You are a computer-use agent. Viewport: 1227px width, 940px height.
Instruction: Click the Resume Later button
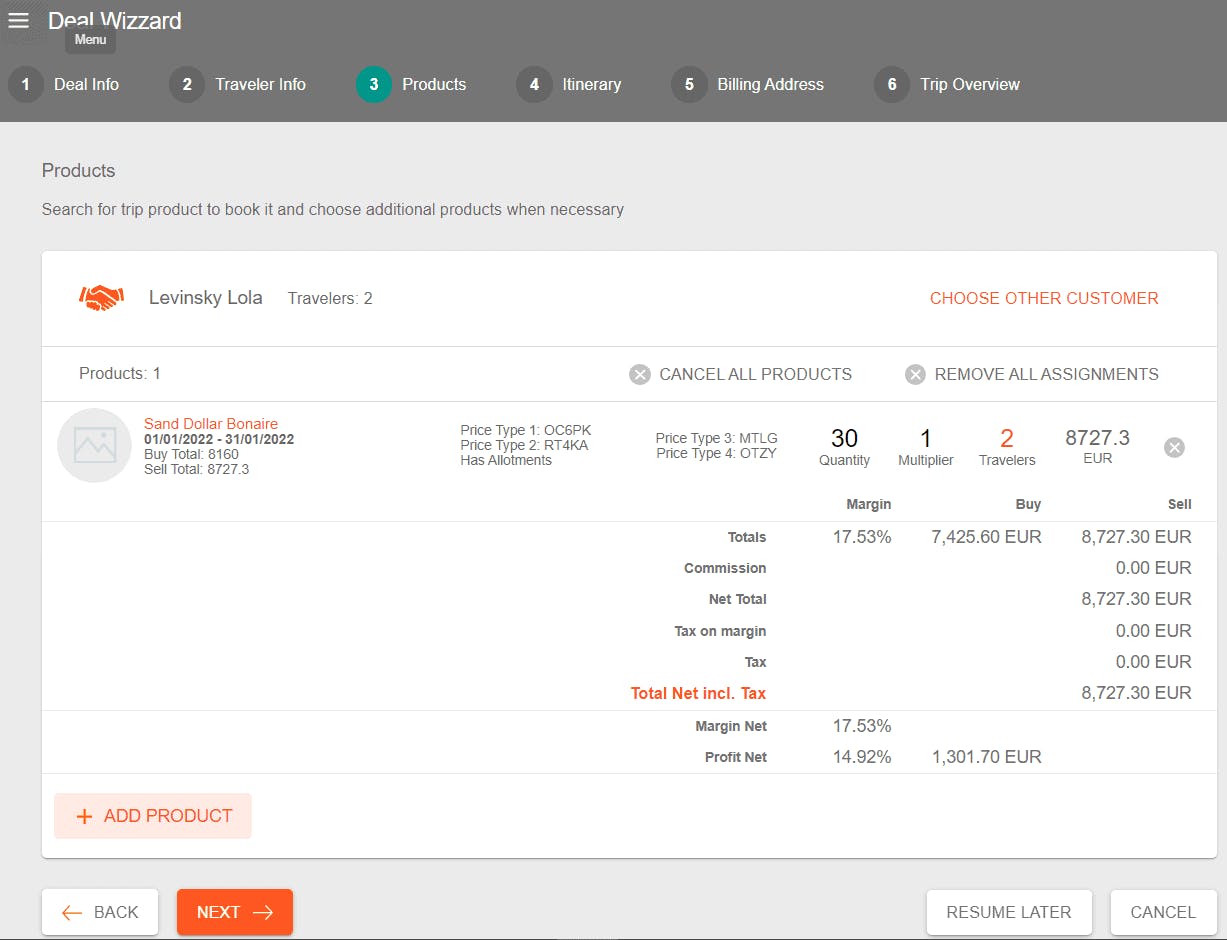coord(1009,912)
